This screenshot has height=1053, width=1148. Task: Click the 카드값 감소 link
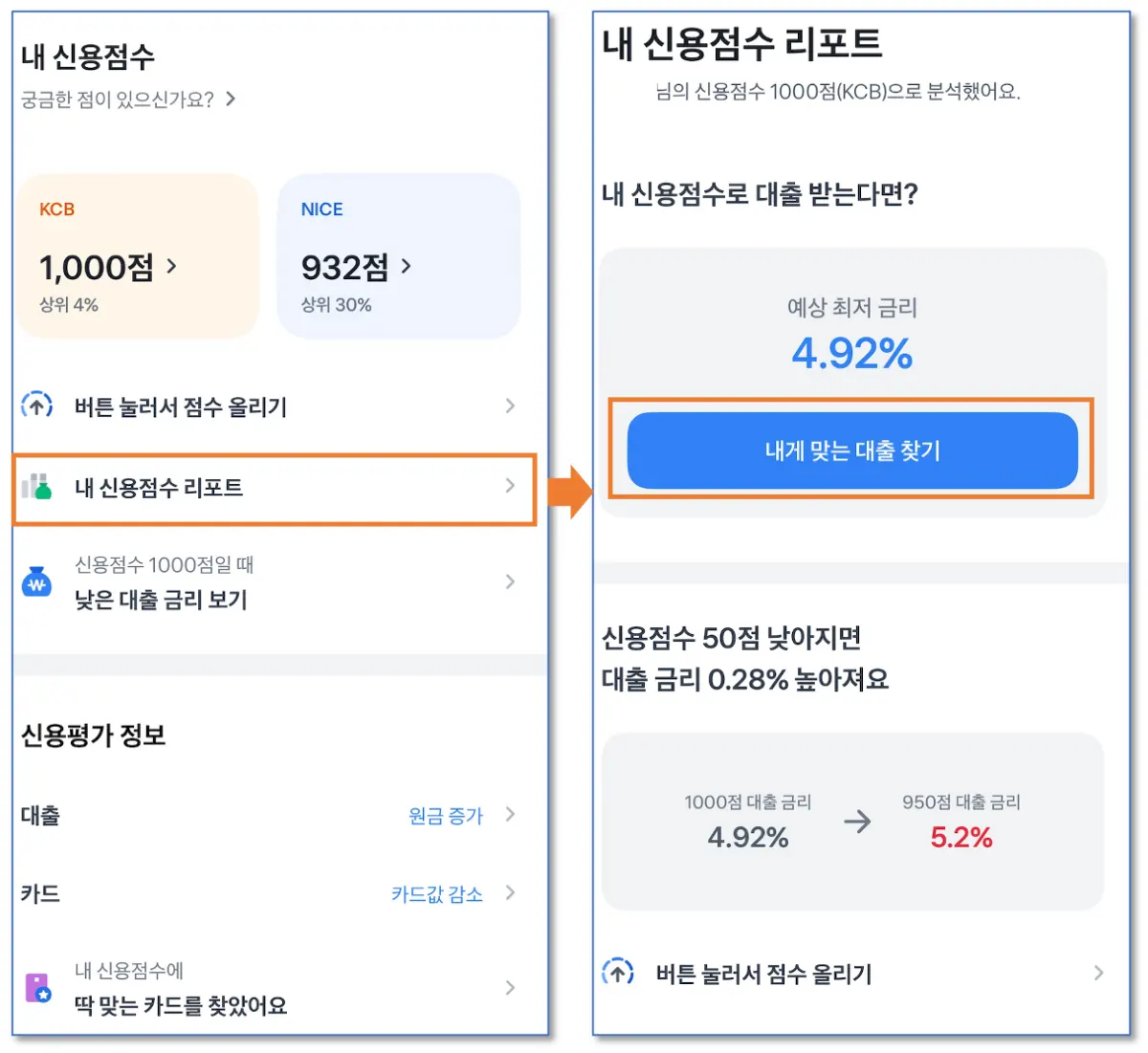pos(436,894)
